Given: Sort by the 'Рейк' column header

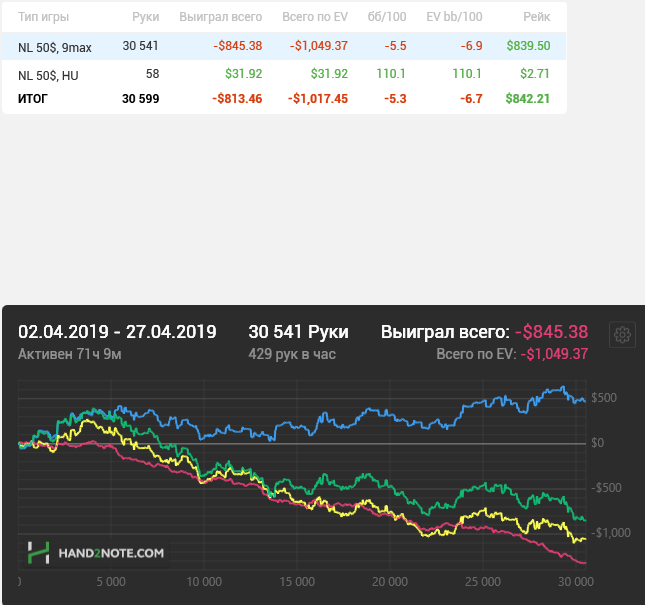Looking at the screenshot, I should [536, 17].
